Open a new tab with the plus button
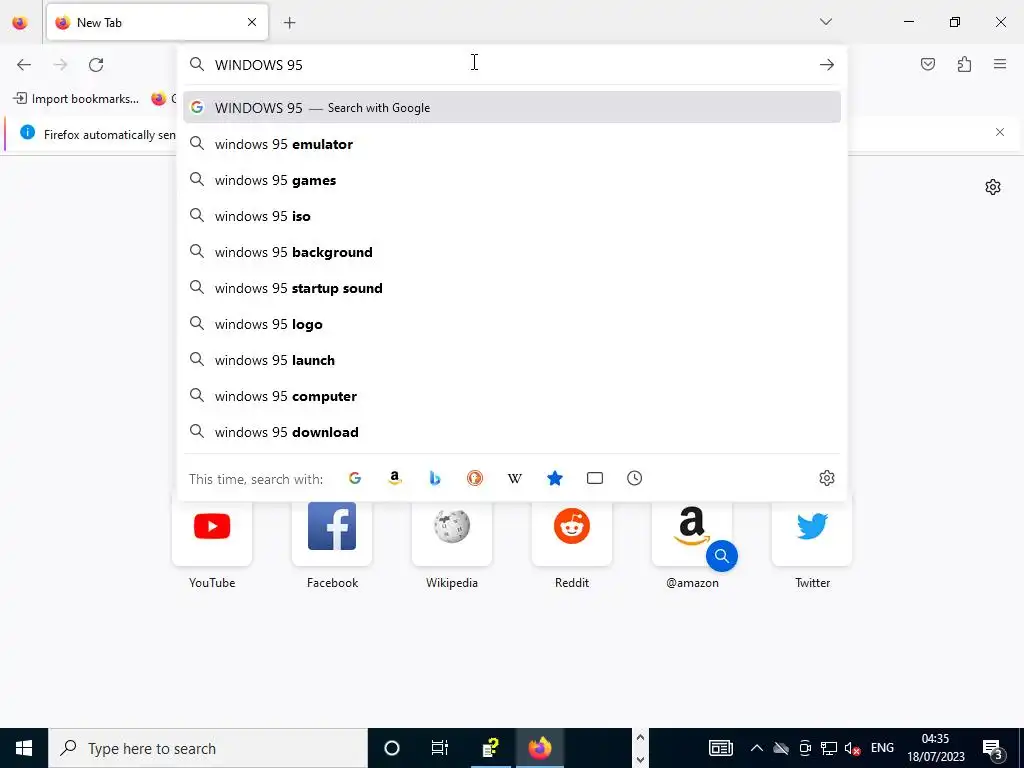The width and height of the screenshot is (1024, 768). [289, 23]
